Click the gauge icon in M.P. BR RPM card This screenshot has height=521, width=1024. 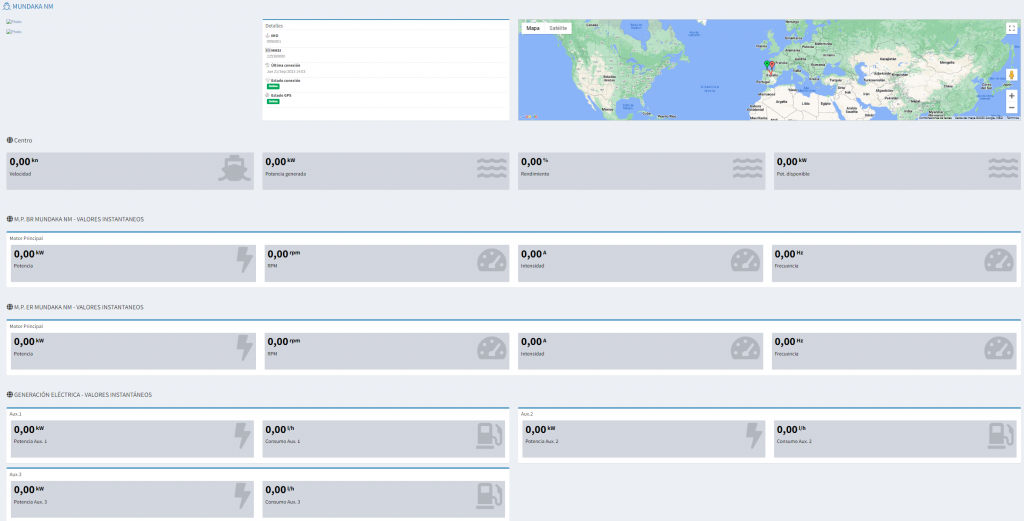[491, 261]
